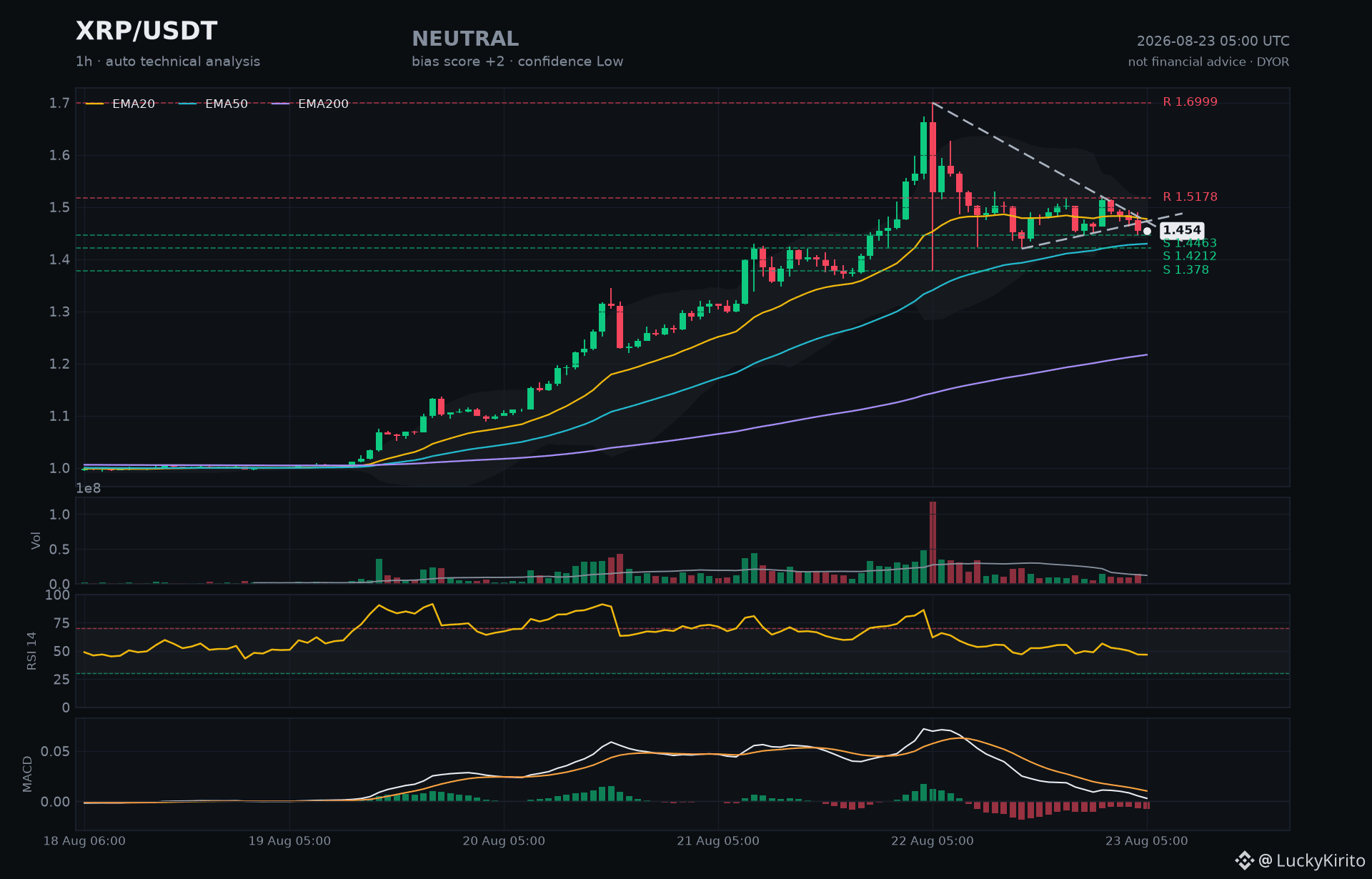Click the white current price dot marker

1147,231
